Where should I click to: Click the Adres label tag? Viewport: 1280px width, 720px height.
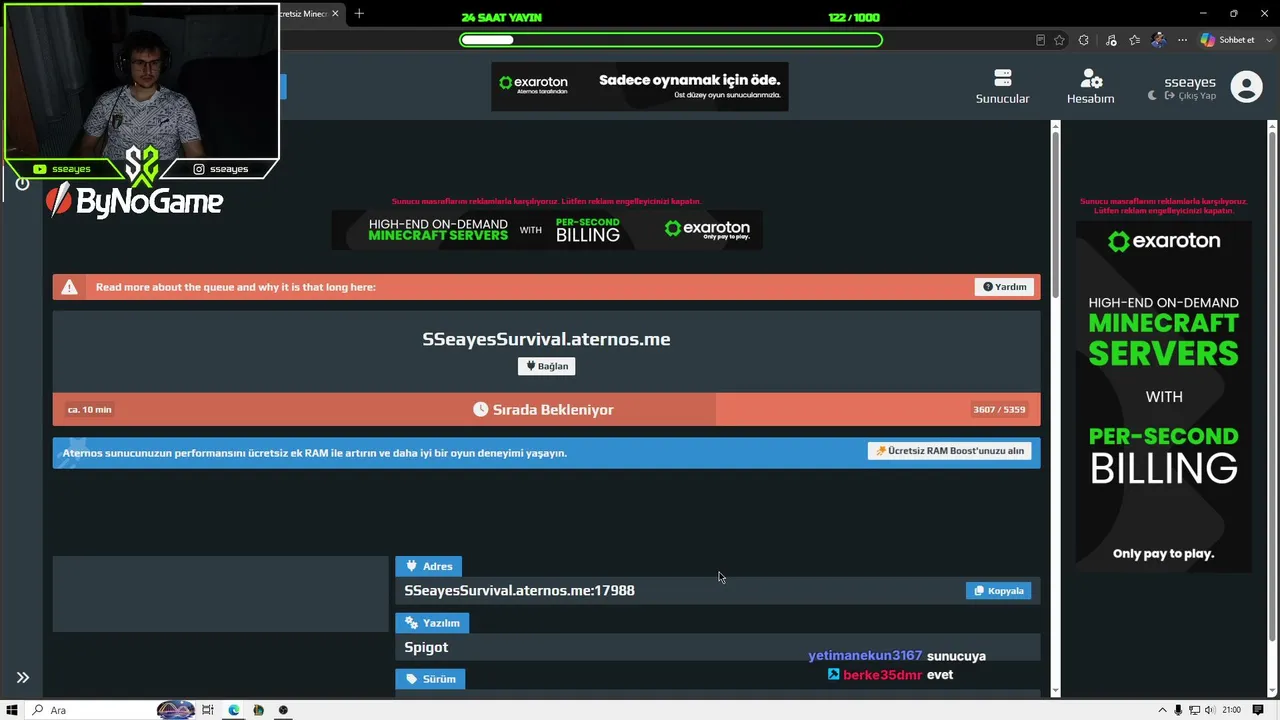click(428, 566)
